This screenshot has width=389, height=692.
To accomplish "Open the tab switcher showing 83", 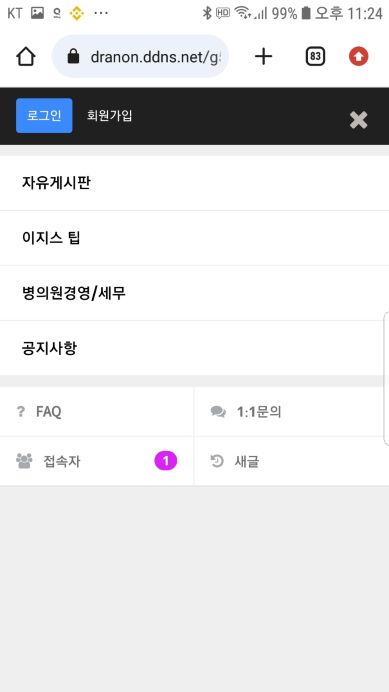I will tap(315, 56).
